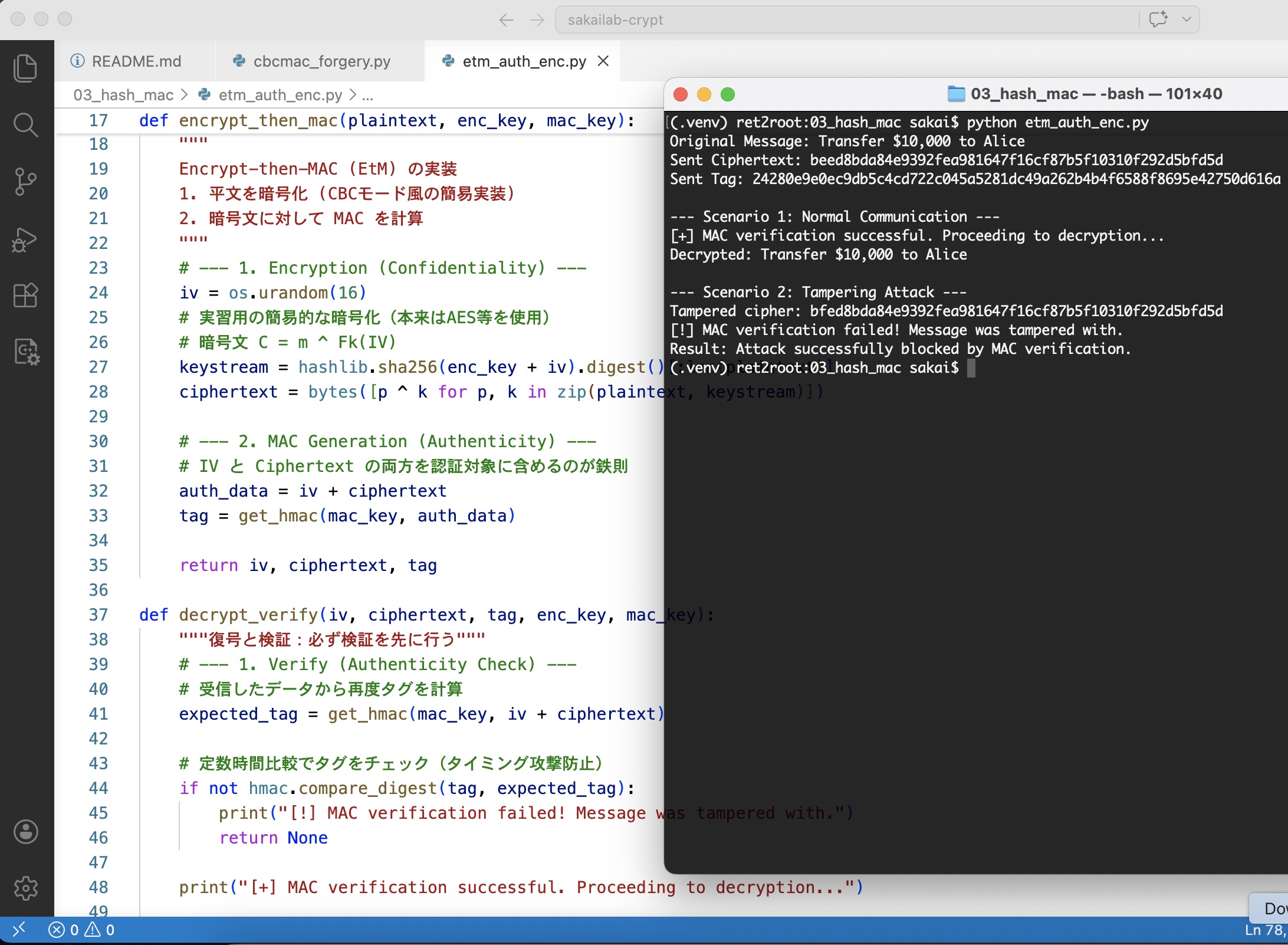Open the Explorer view in the activity bar
1288x945 pixels.
click(x=25, y=67)
